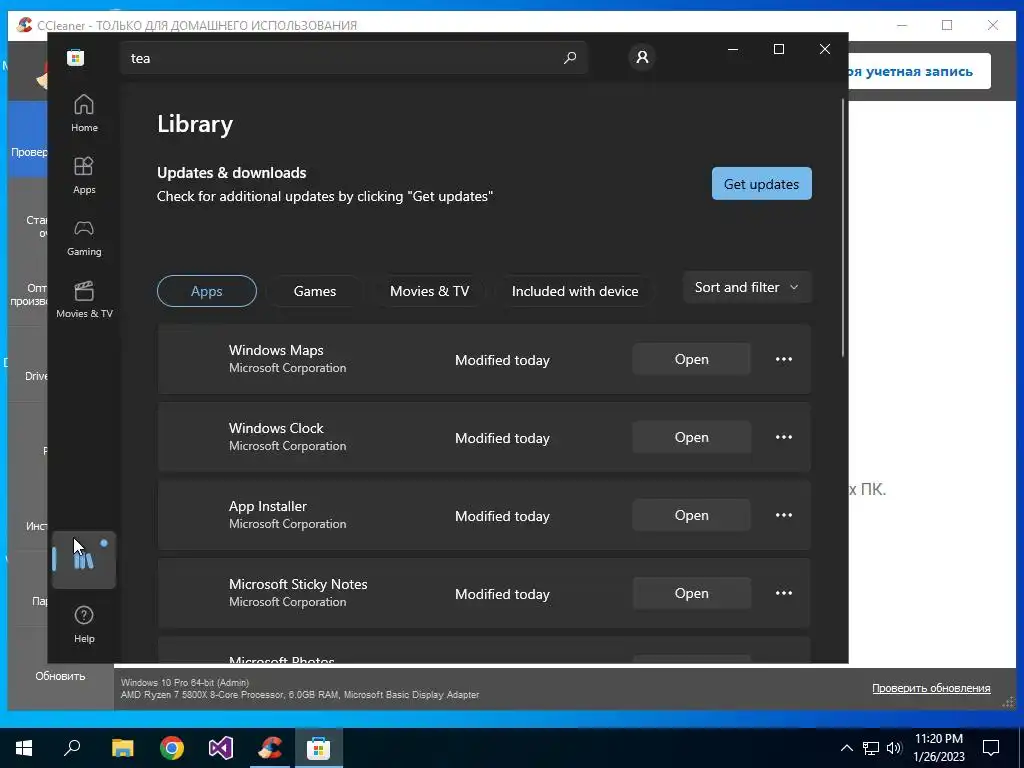Viewport: 1024px width, 768px height.
Task: Open Gaming section in Store sidebar
Action: click(84, 238)
